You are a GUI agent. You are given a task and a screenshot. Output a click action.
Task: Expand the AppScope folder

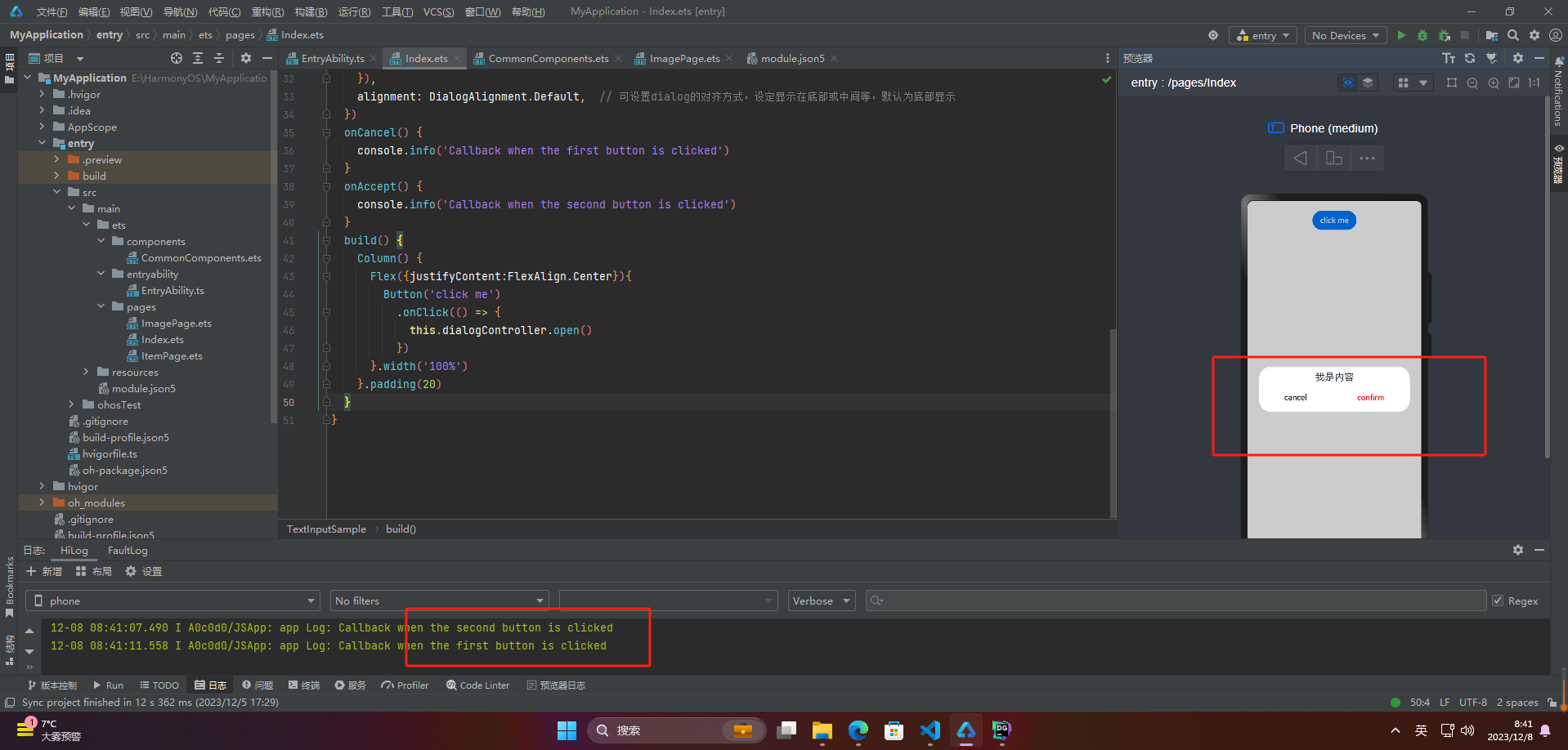[x=43, y=127]
